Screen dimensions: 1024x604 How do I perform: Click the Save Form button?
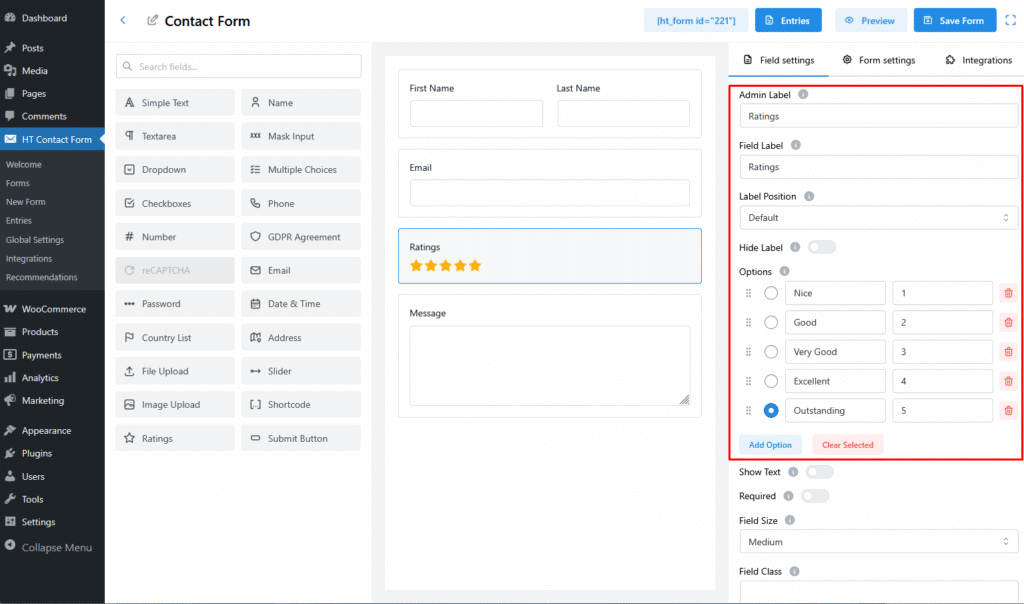954,20
